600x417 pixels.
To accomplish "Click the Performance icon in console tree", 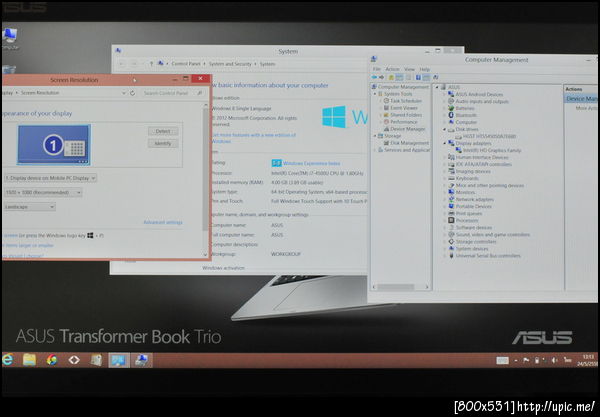I will pos(386,122).
